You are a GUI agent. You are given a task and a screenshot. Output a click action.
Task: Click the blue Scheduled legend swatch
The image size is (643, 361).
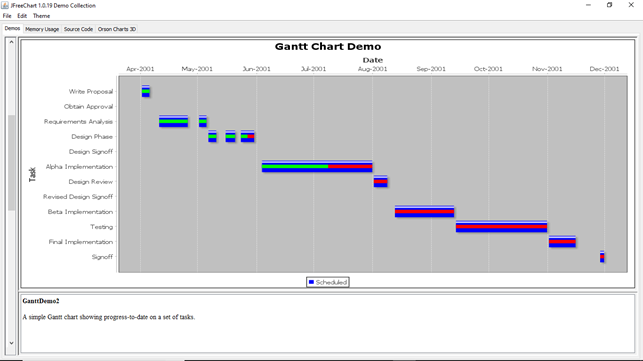pos(311,282)
